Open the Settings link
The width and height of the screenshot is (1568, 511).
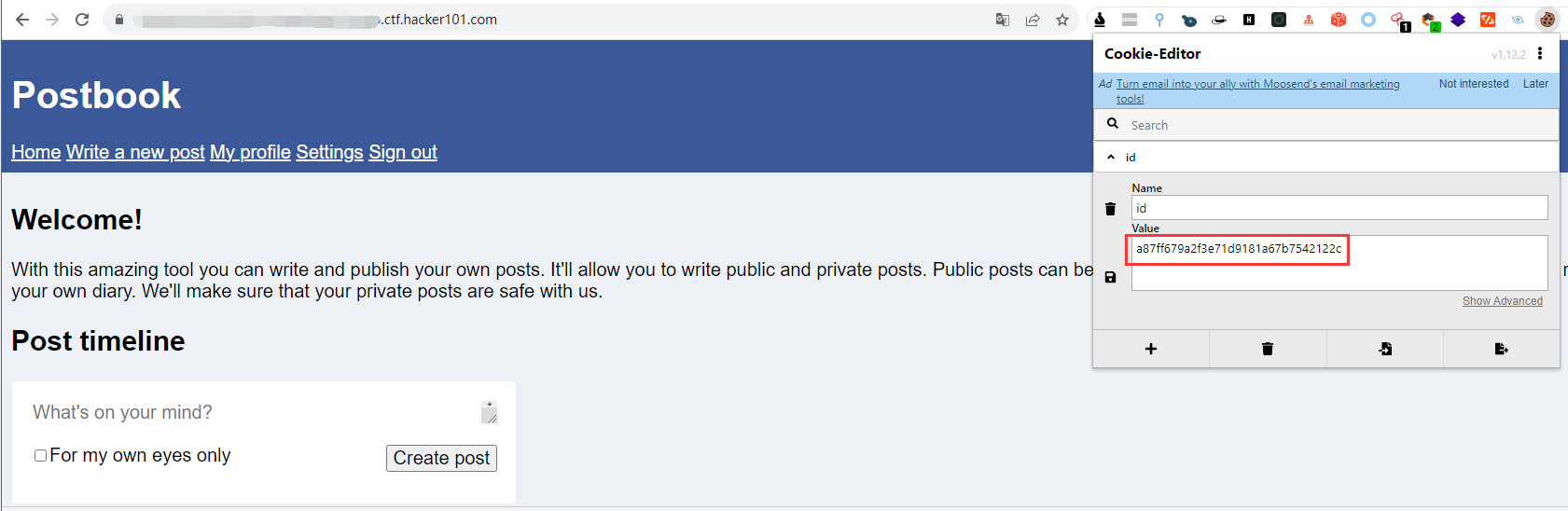329,152
